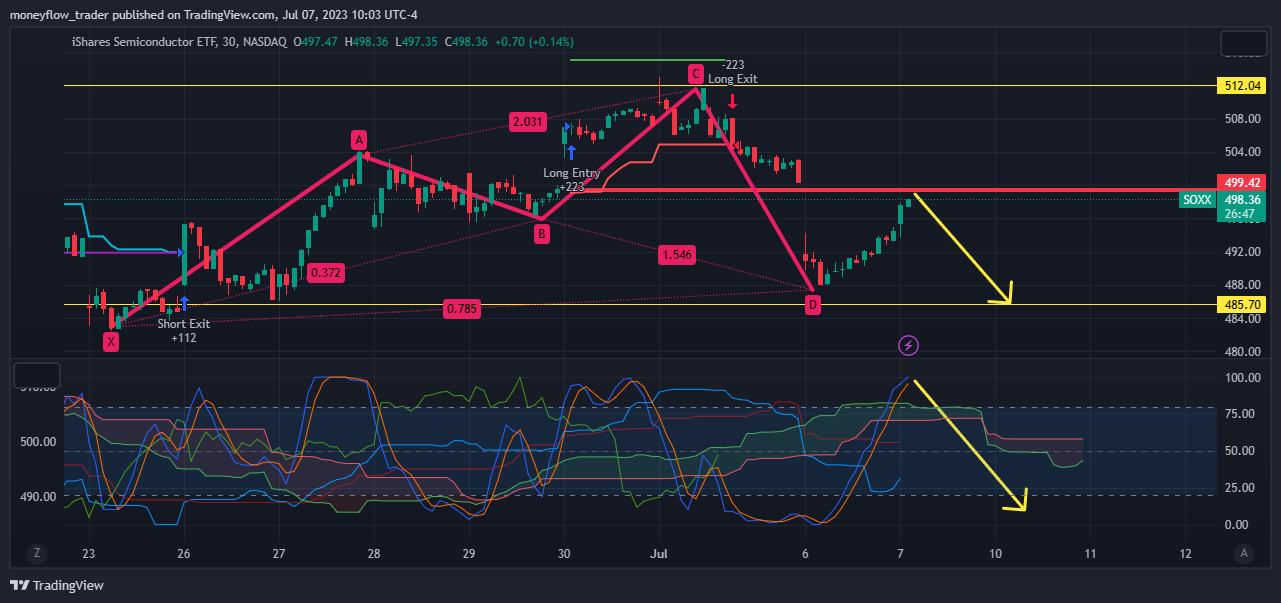Image resolution: width=1281 pixels, height=603 pixels.
Task: Click the rounded box in chart top-right corner
Action: point(1244,44)
